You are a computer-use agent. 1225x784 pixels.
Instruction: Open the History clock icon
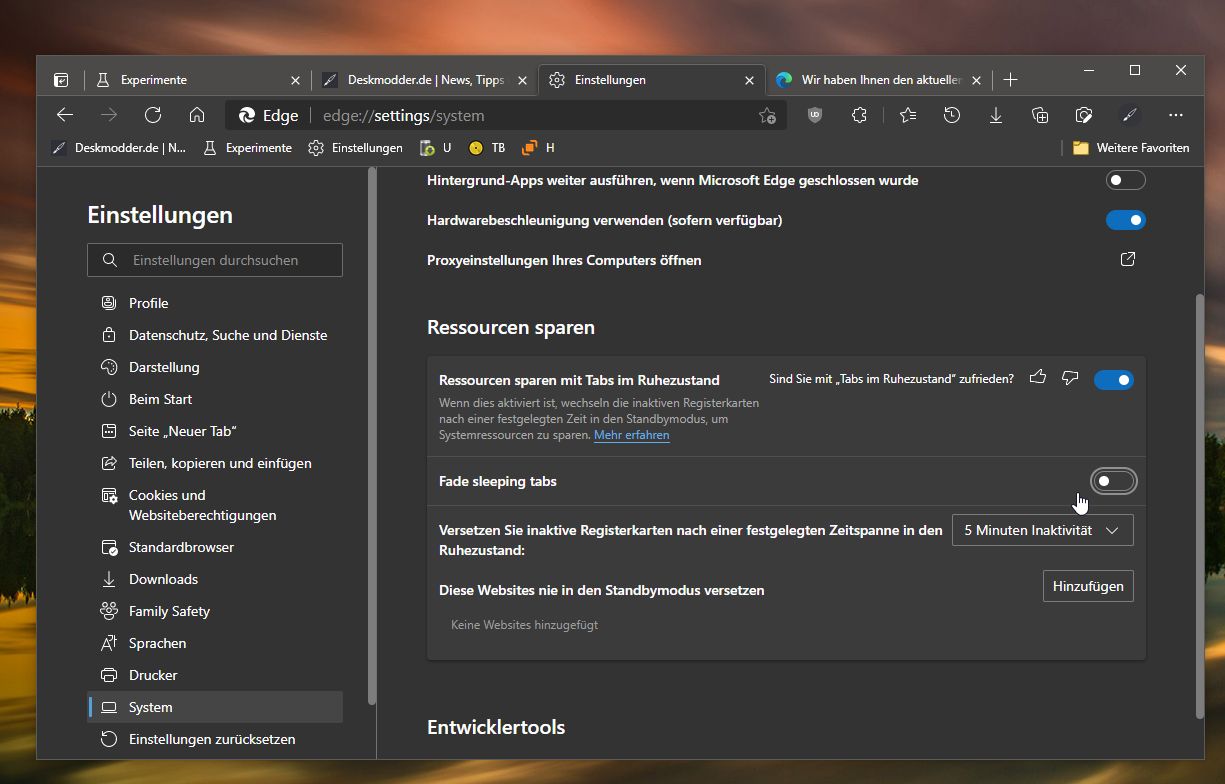click(952, 115)
